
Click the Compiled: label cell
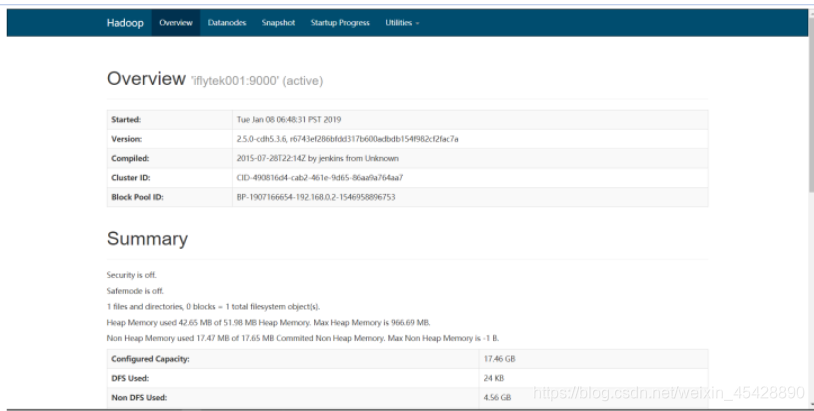[170, 158]
